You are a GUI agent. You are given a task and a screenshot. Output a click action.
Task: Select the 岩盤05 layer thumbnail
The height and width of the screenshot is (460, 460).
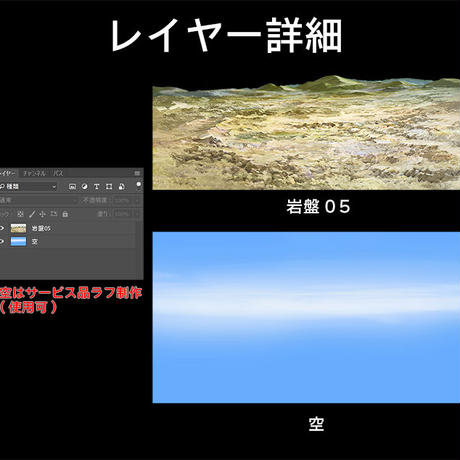[x=18, y=228]
